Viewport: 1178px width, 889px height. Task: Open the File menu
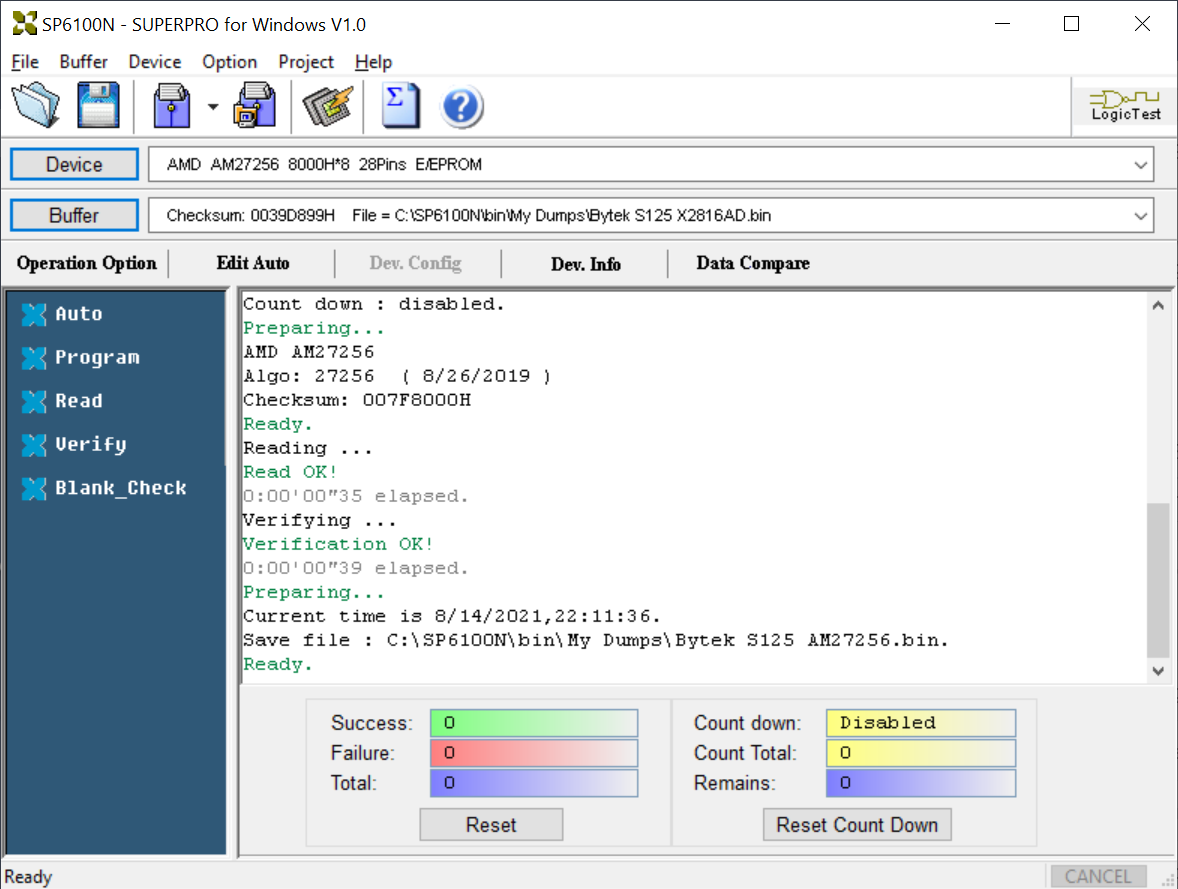pos(25,62)
